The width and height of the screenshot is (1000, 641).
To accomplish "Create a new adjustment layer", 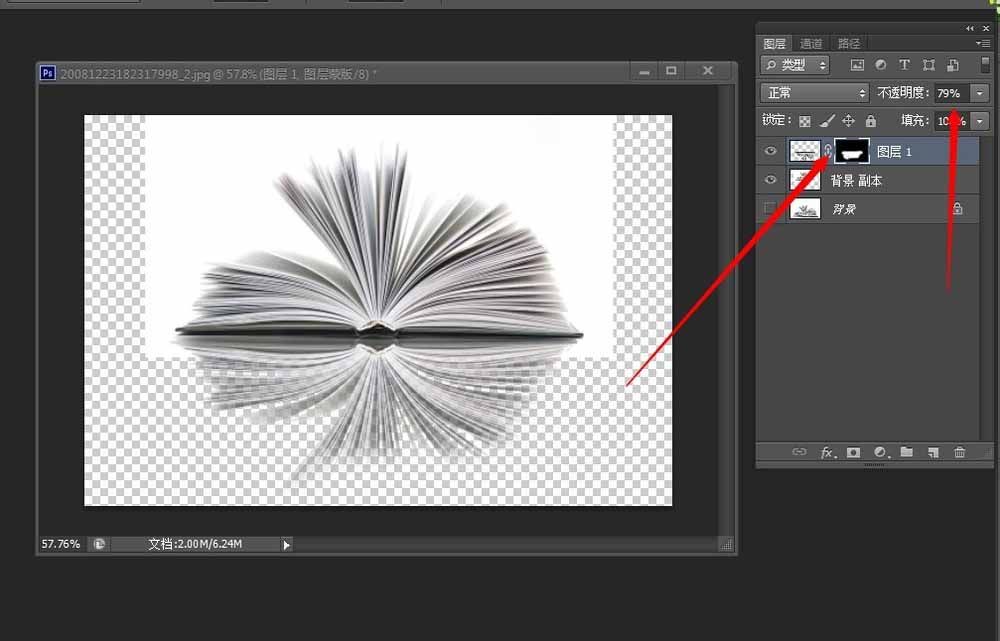I will [x=880, y=452].
